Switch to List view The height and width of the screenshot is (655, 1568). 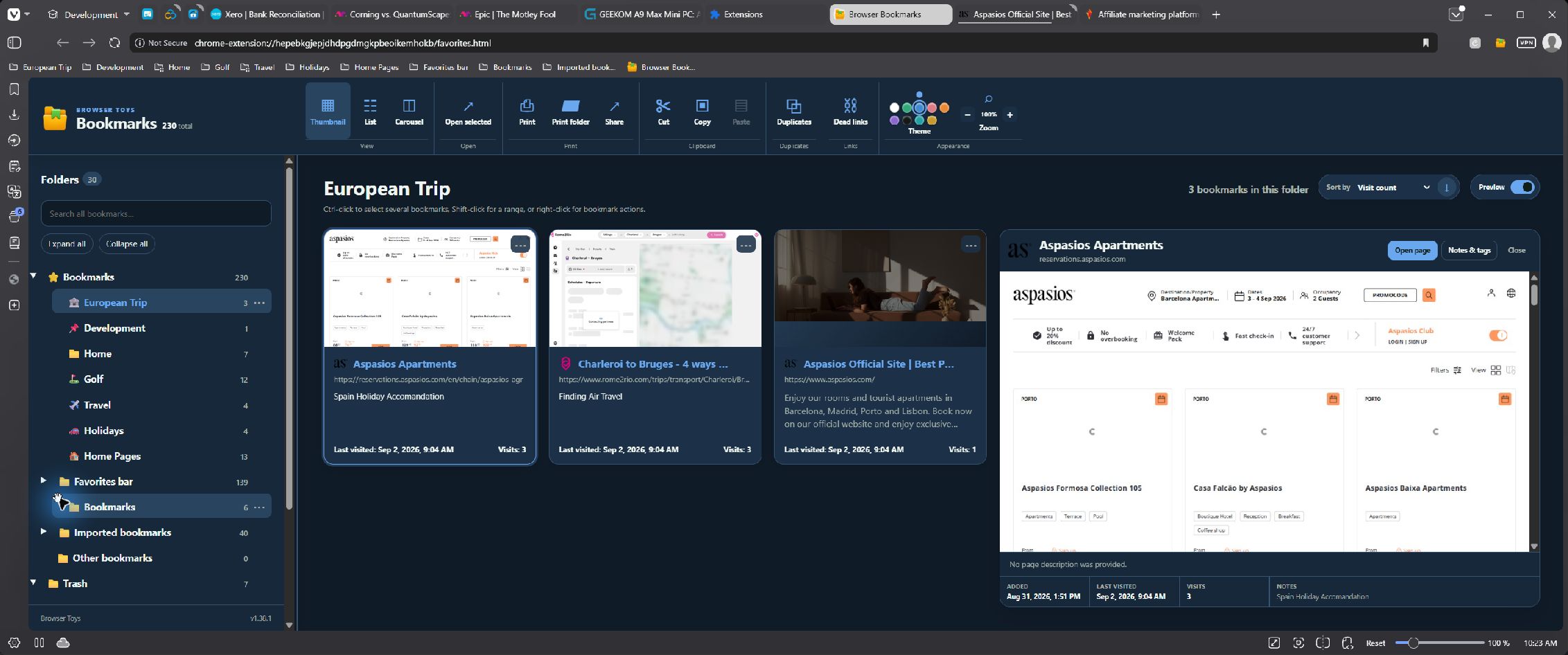[x=370, y=111]
